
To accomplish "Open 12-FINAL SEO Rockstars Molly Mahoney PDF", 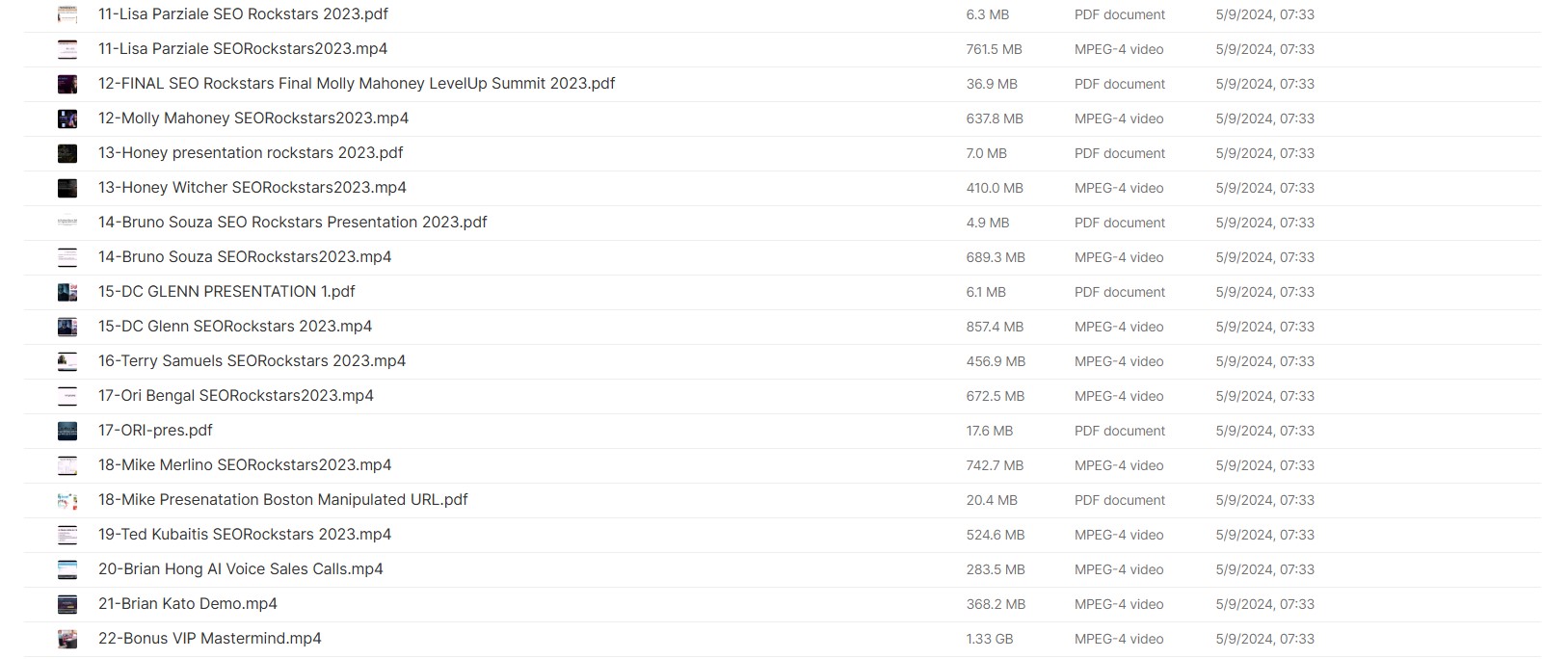I will 357,84.
